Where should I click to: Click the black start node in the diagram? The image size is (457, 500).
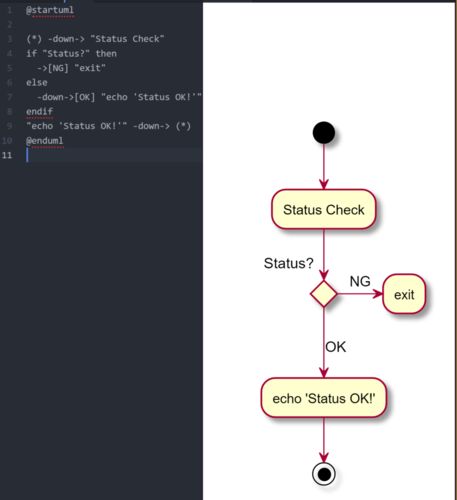[x=324, y=133]
